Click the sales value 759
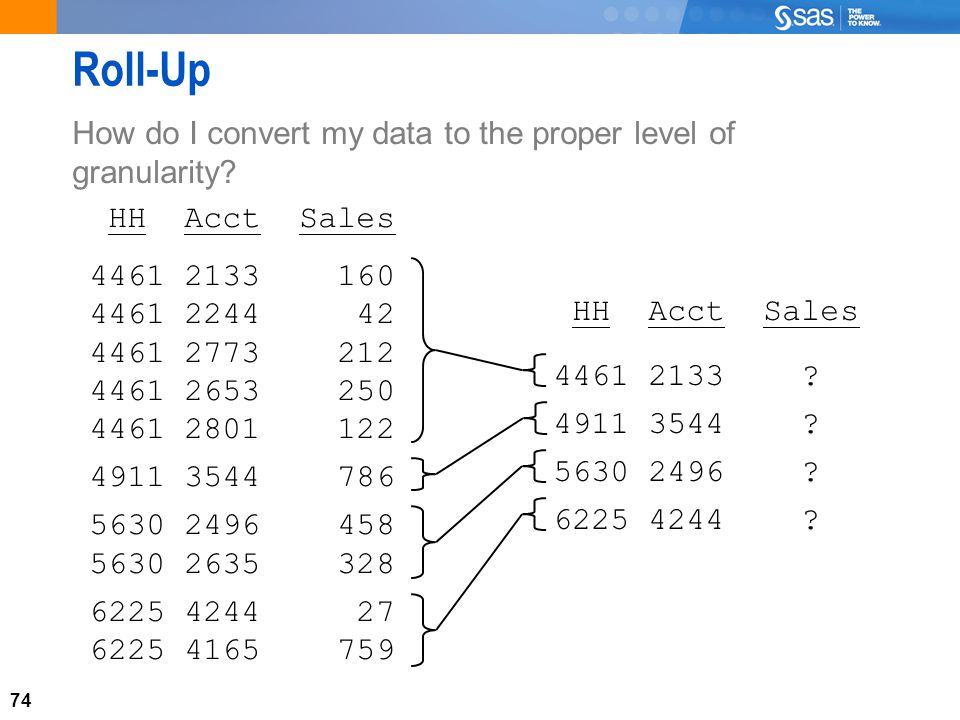The image size is (960, 720). (x=366, y=651)
